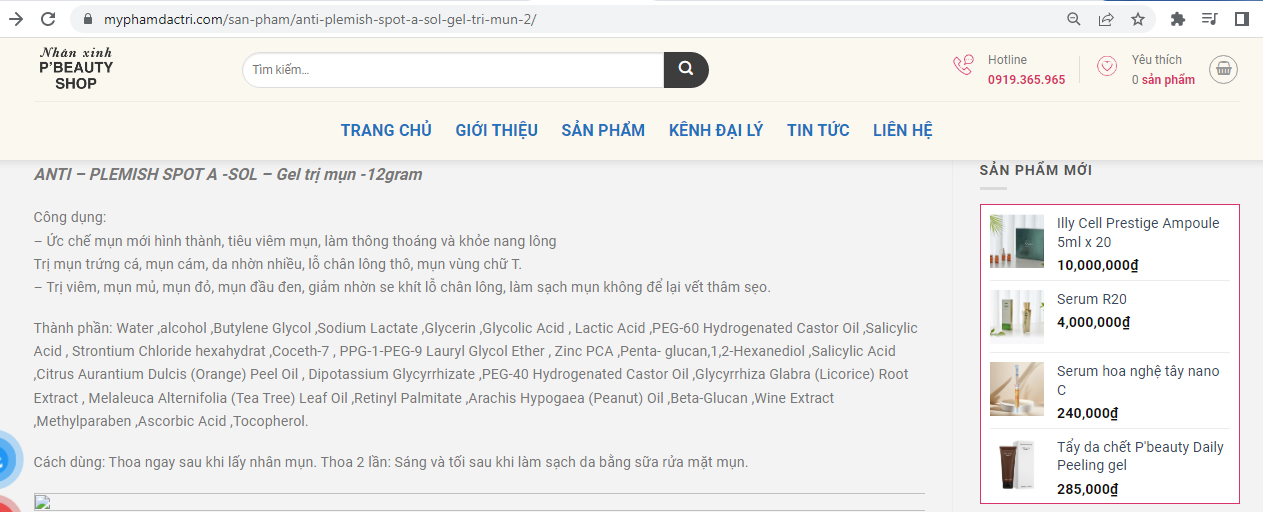Toggle the browser side panel
The height and width of the screenshot is (512, 1263).
[x=1241, y=19]
